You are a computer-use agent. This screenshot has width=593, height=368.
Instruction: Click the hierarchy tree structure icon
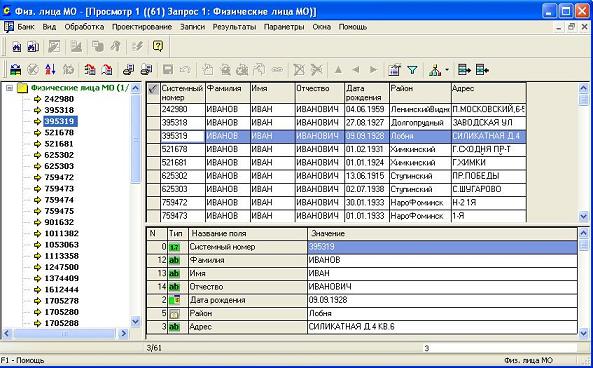click(435, 70)
